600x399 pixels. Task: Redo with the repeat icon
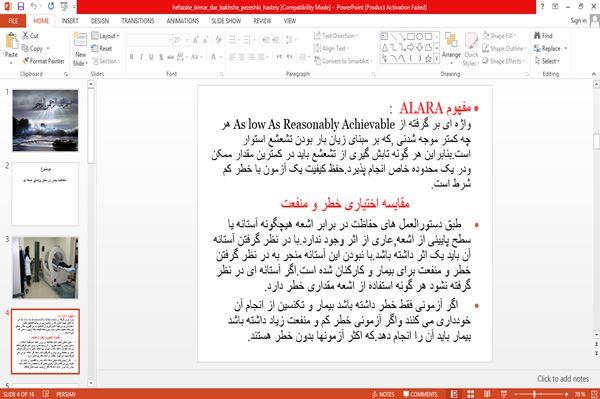tap(51, 6)
